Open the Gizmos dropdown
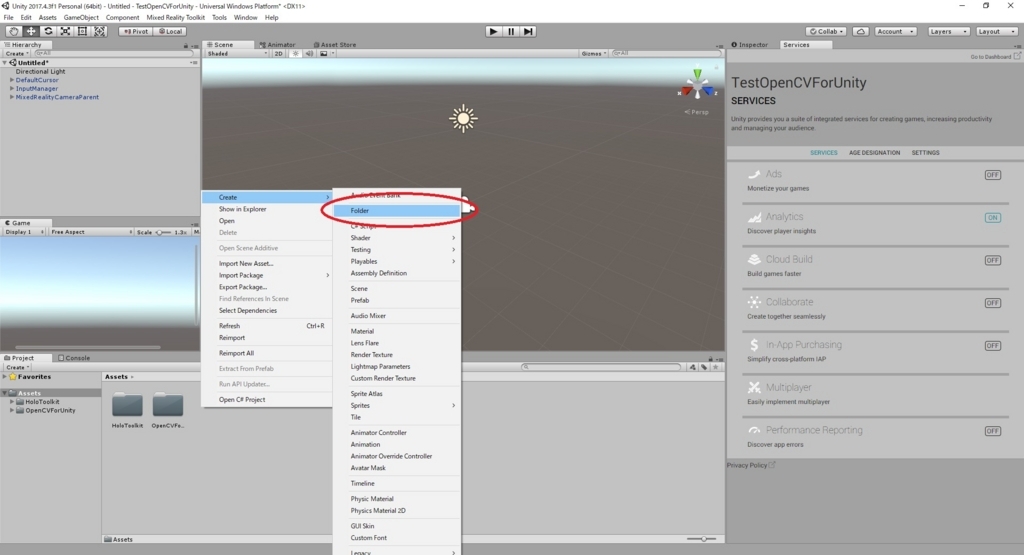The height and width of the screenshot is (555, 1024). [594, 54]
